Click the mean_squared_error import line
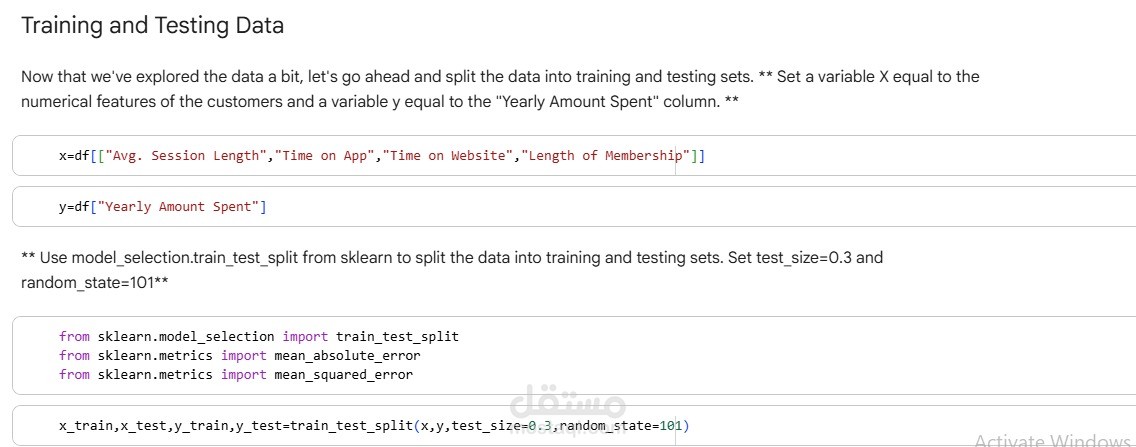 (235, 375)
